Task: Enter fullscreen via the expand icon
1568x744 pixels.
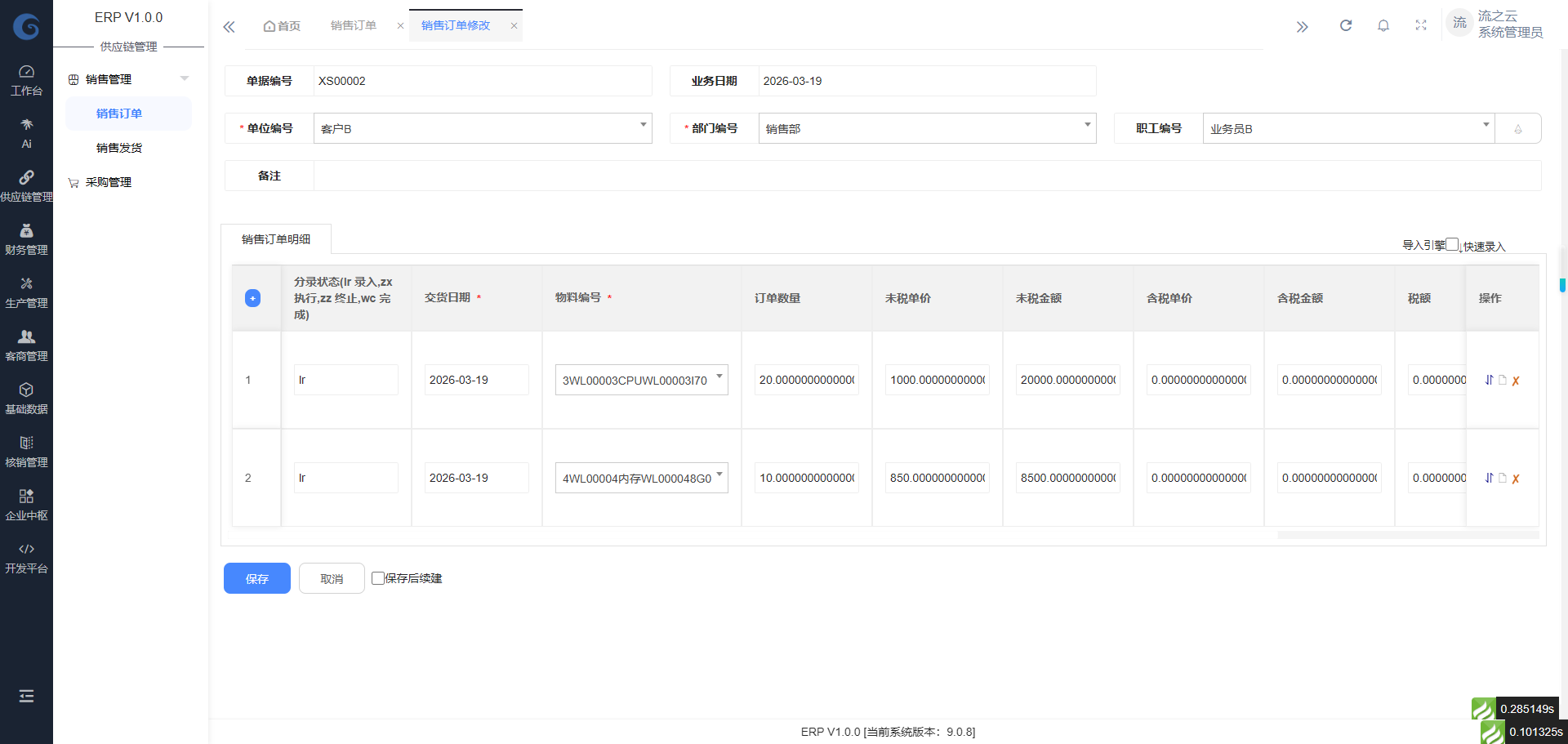Action: [x=1421, y=25]
